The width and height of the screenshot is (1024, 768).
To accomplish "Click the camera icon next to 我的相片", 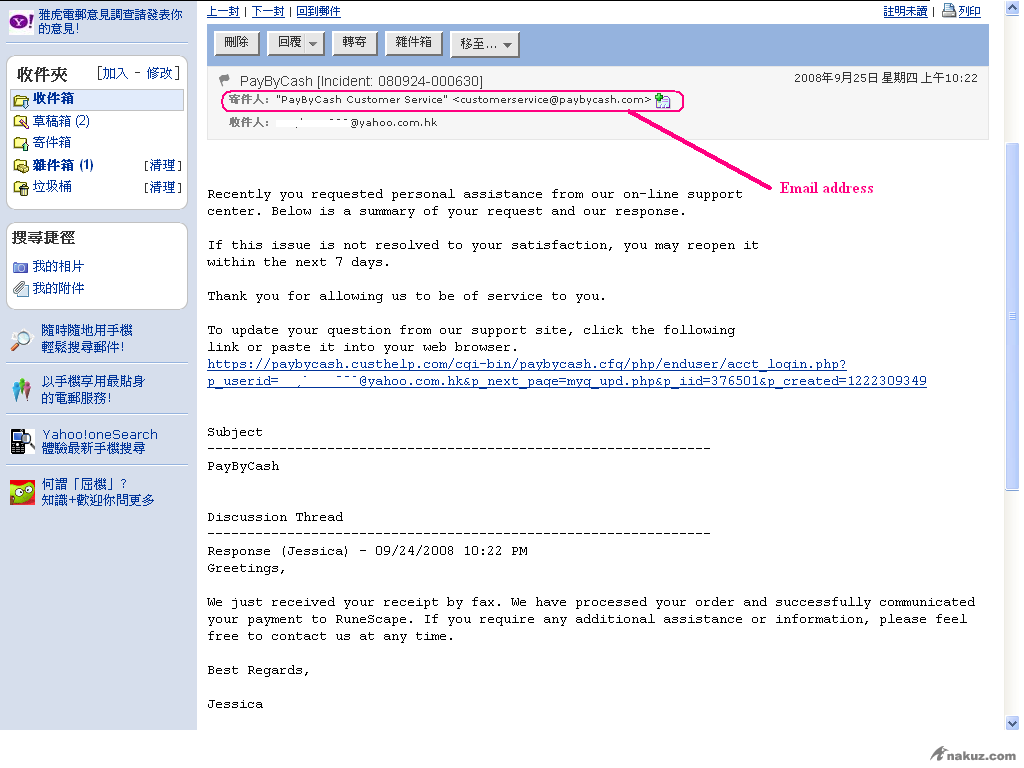I will [20, 267].
